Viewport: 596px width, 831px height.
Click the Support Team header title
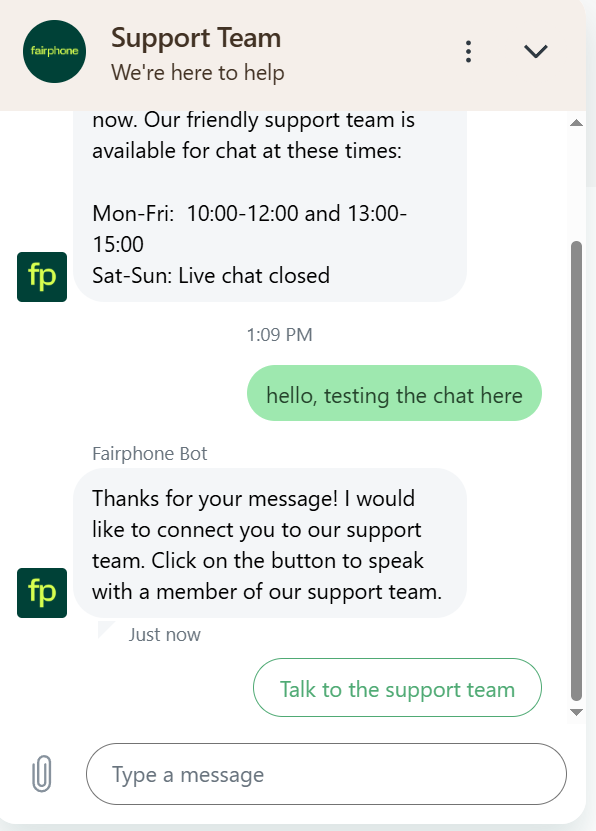click(x=196, y=38)
